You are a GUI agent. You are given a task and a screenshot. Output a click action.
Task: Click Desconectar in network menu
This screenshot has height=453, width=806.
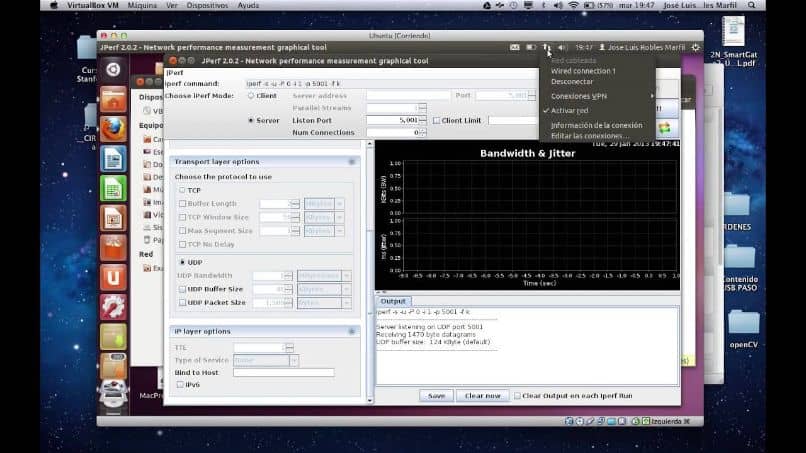[572, 82]
